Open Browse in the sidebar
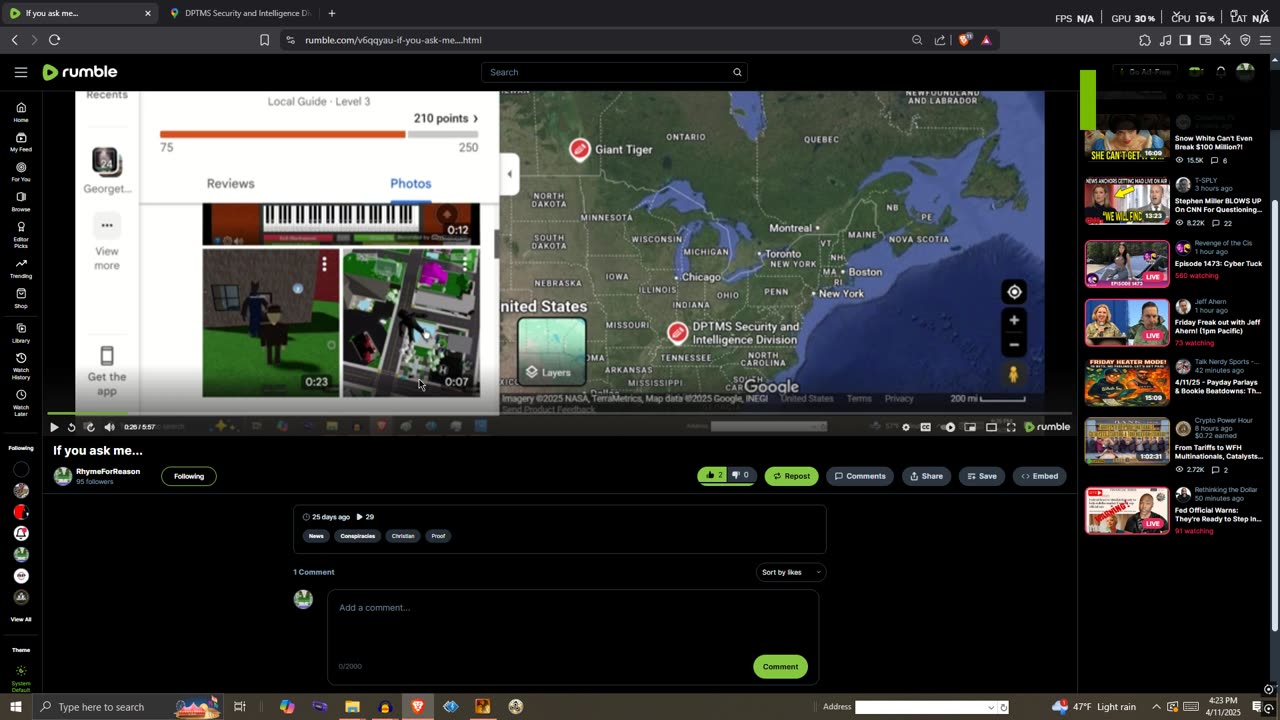This screenshot has width=1280, height=720. pos(21,202)
